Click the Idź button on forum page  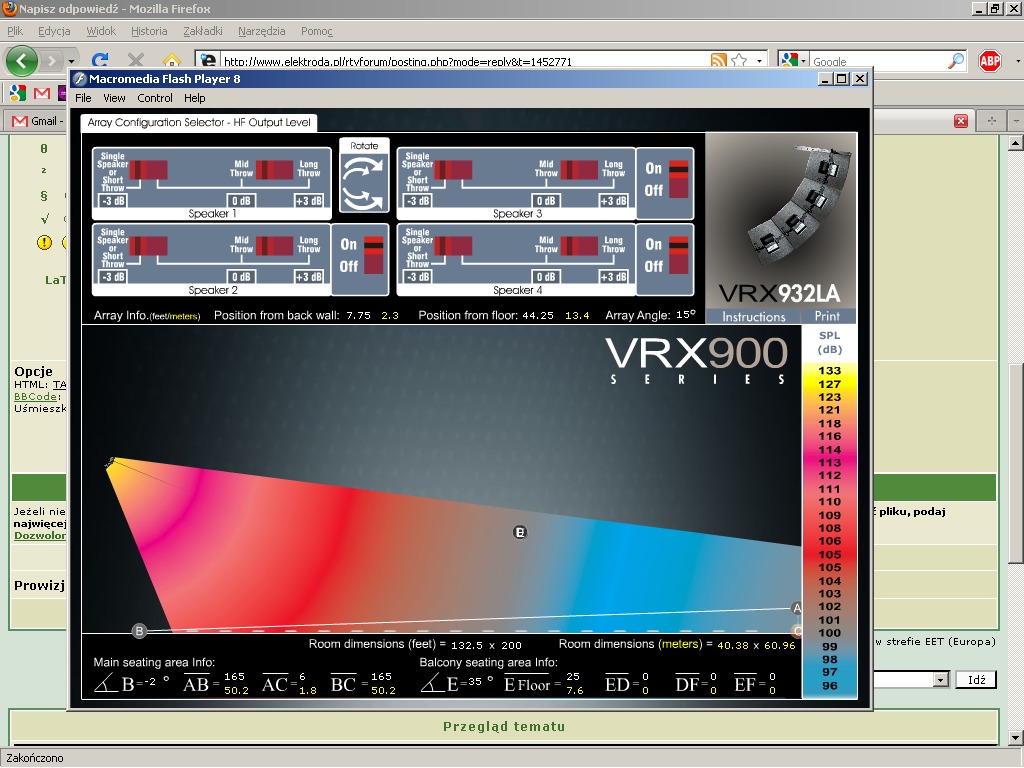[976, 680]
